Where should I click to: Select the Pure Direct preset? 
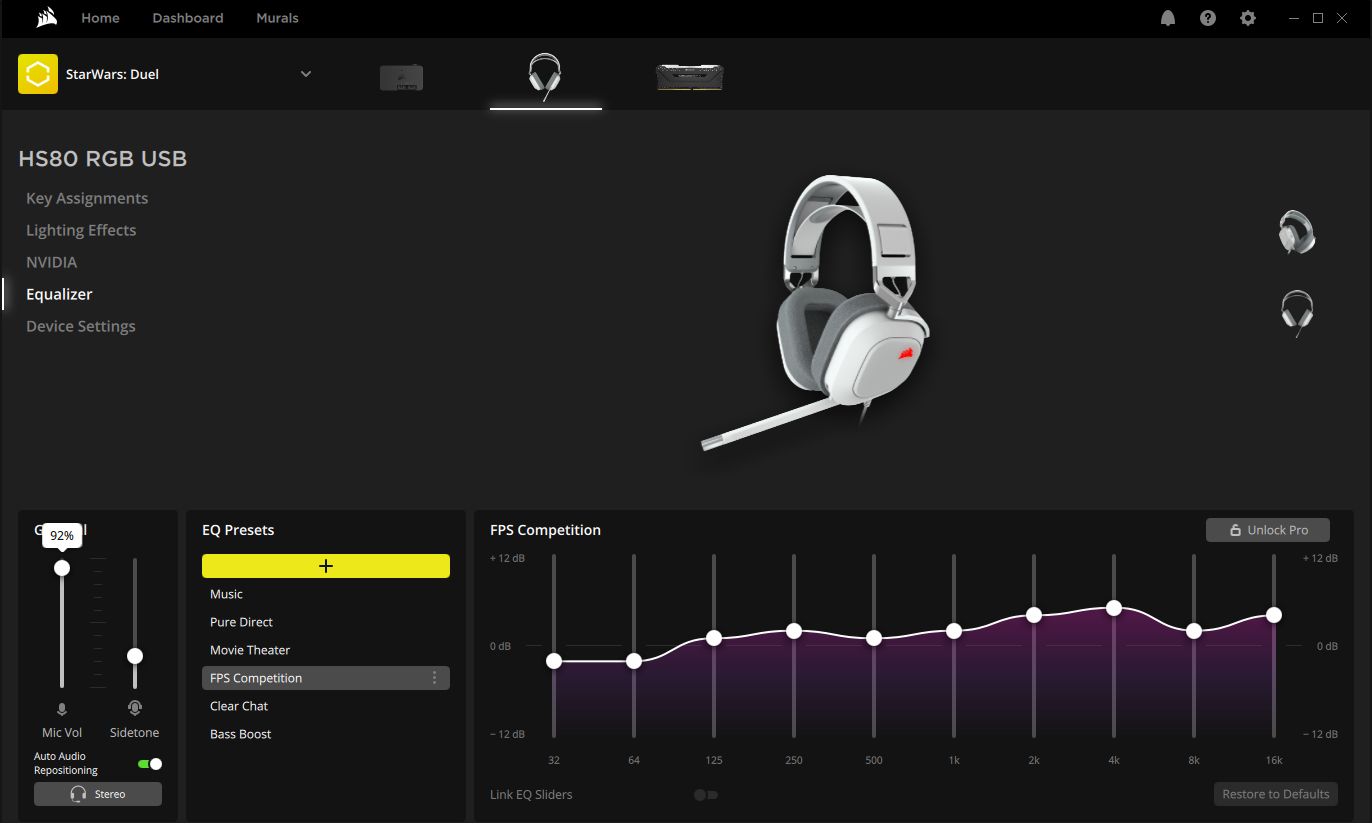[326, 622]
